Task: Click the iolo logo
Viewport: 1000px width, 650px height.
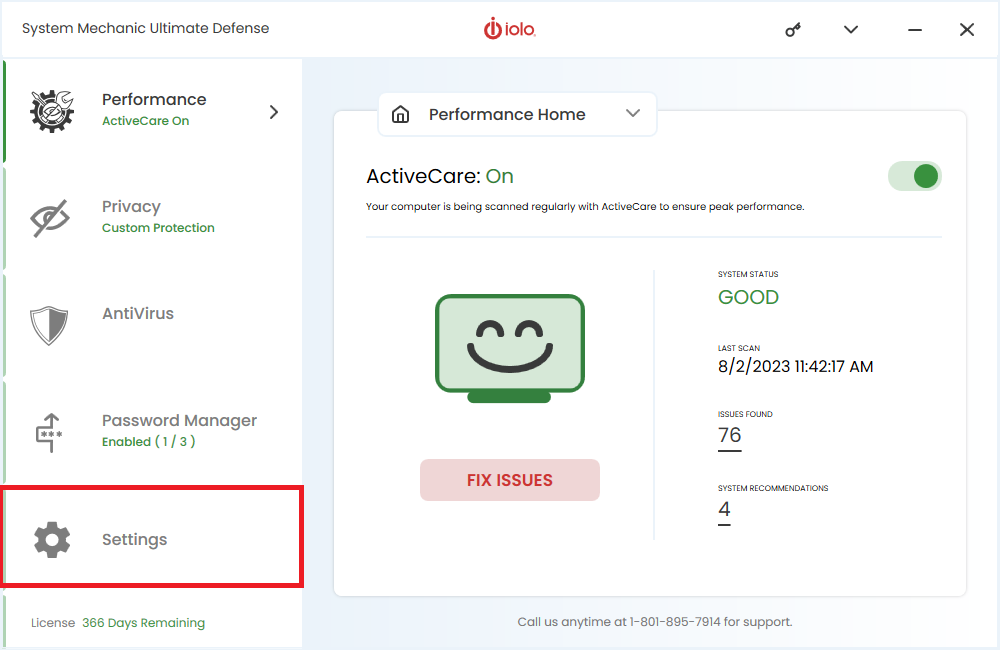Action: tap(510, 29)
